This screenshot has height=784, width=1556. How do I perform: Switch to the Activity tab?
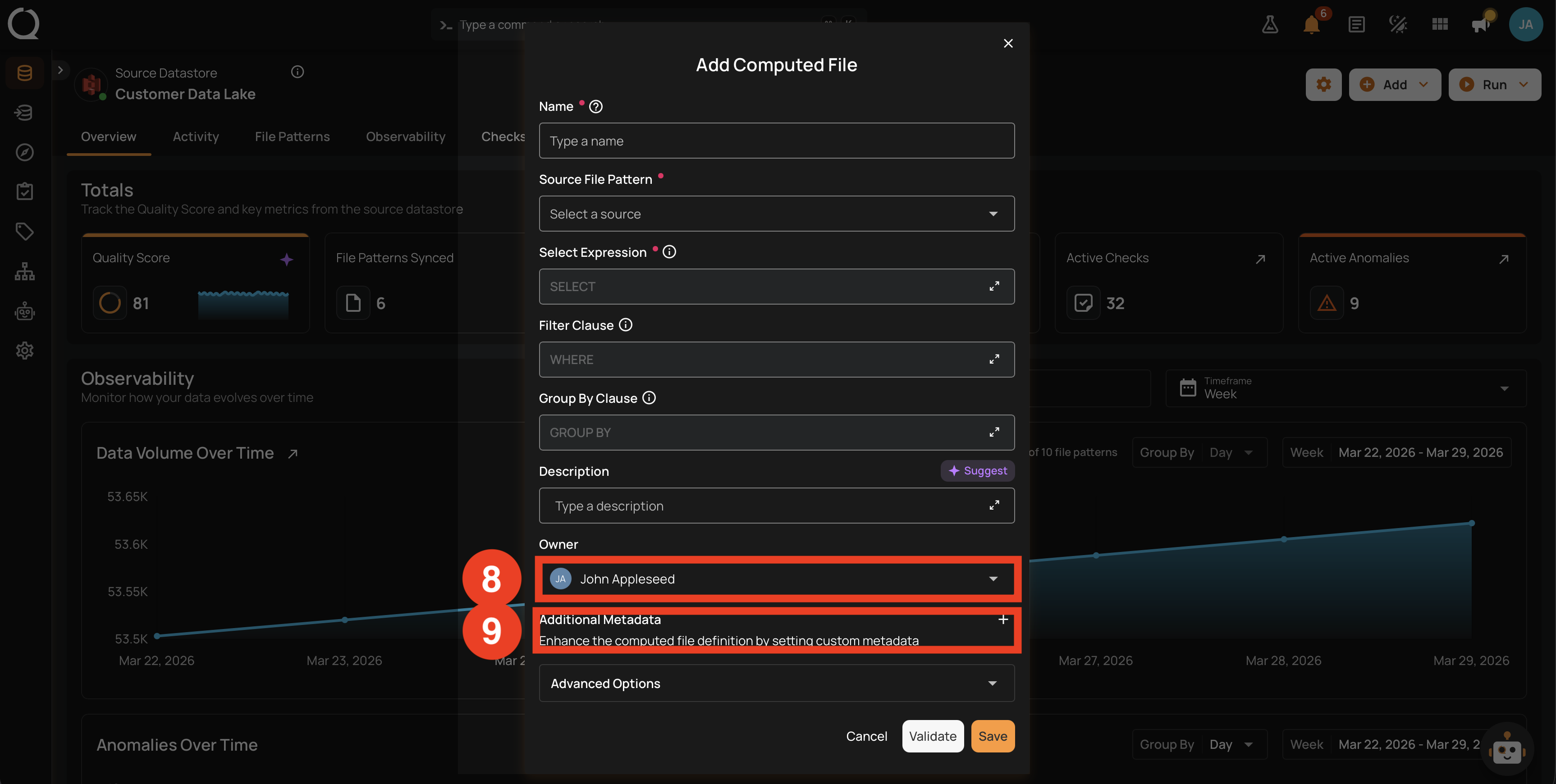196,137
